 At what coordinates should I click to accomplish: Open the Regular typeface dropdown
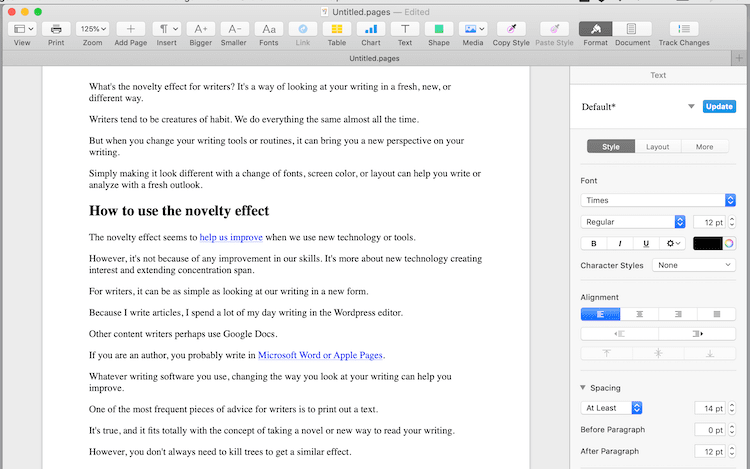(633, 222)
